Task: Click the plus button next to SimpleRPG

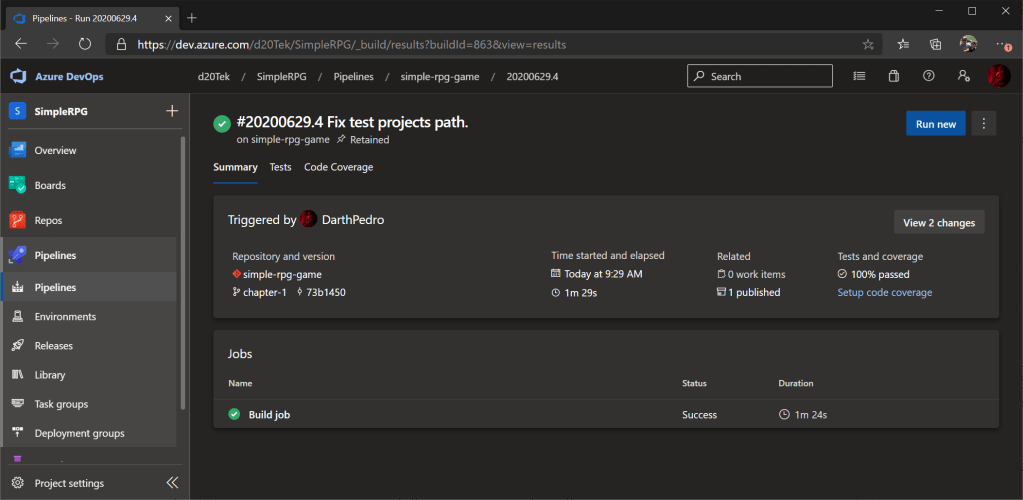Action: pyautogui.click(x=171, y=111)
